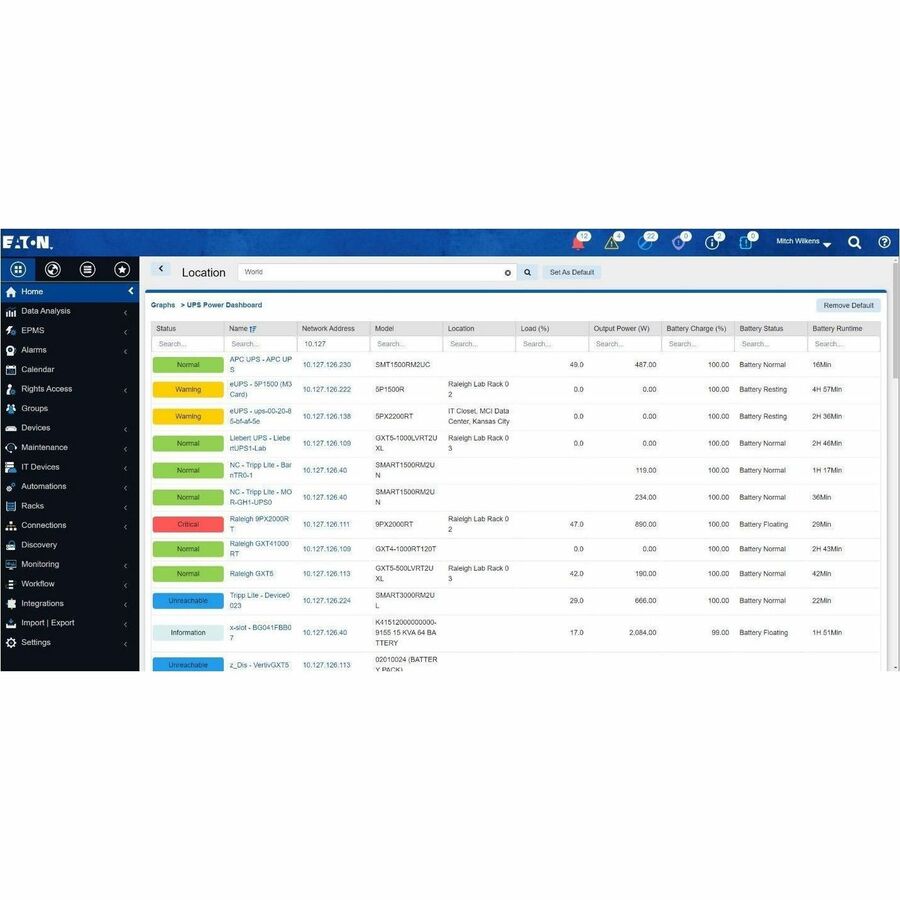
Task: Click the starred favorites icon at sidebar top
Action: click(x=121, y=269)
